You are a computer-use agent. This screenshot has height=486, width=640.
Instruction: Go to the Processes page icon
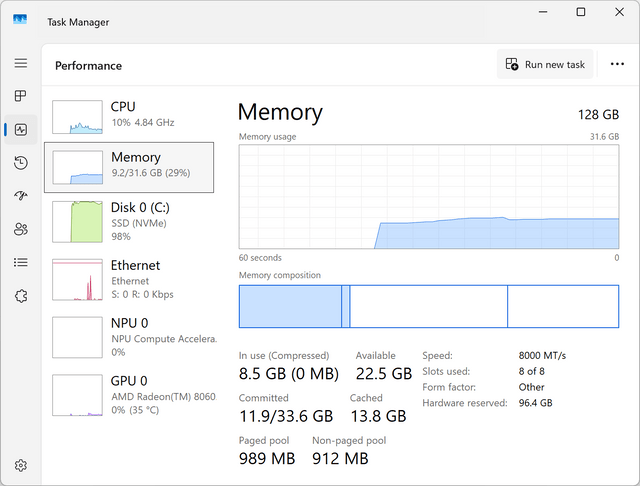tap(20, 96)
